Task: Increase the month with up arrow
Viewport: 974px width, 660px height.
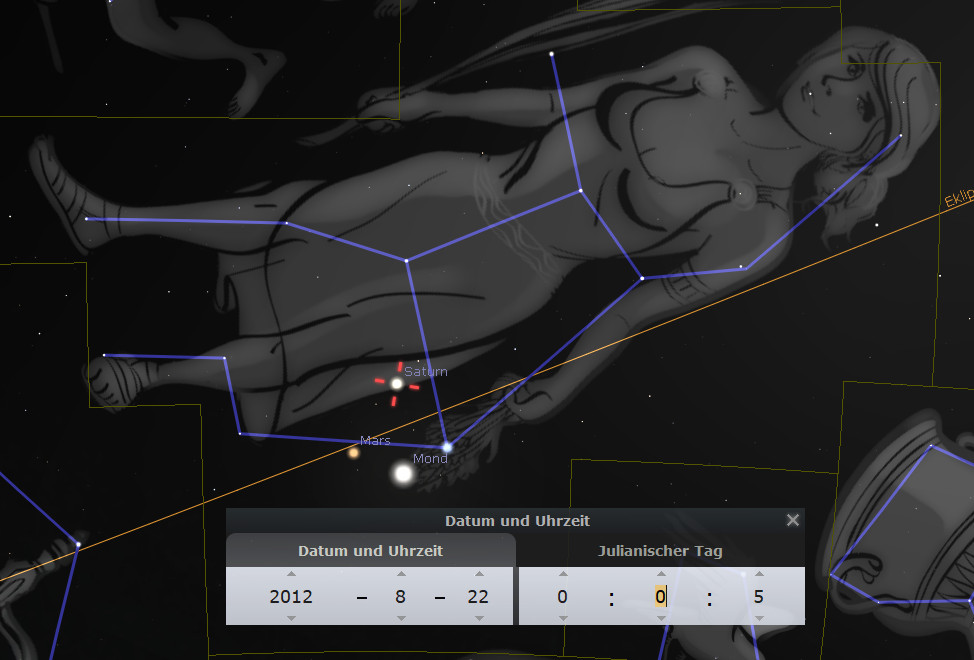Action: [x=401, y=574]
